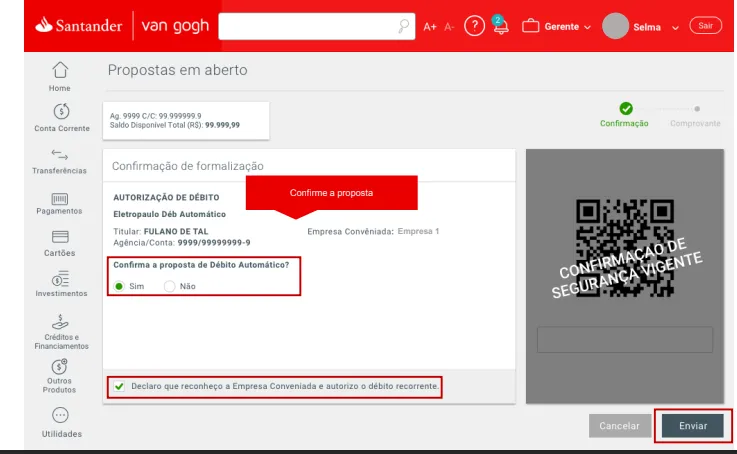Open Cartões card icon

[60, 237]
